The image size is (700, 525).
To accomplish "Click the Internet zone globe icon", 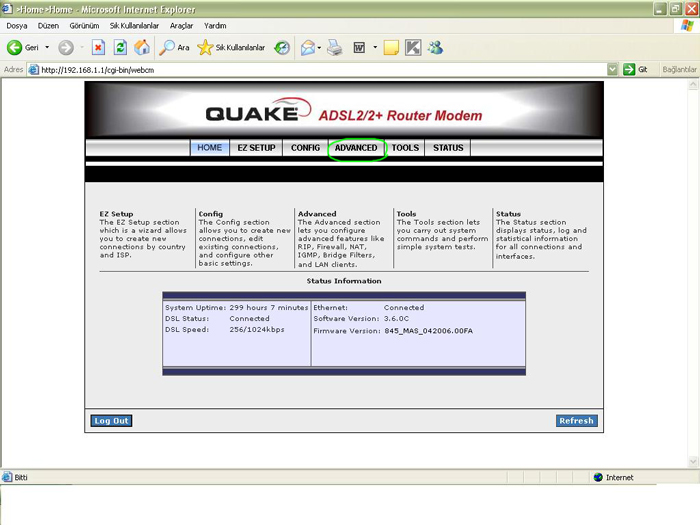I will pyautogui.click(x=598, y=477).
